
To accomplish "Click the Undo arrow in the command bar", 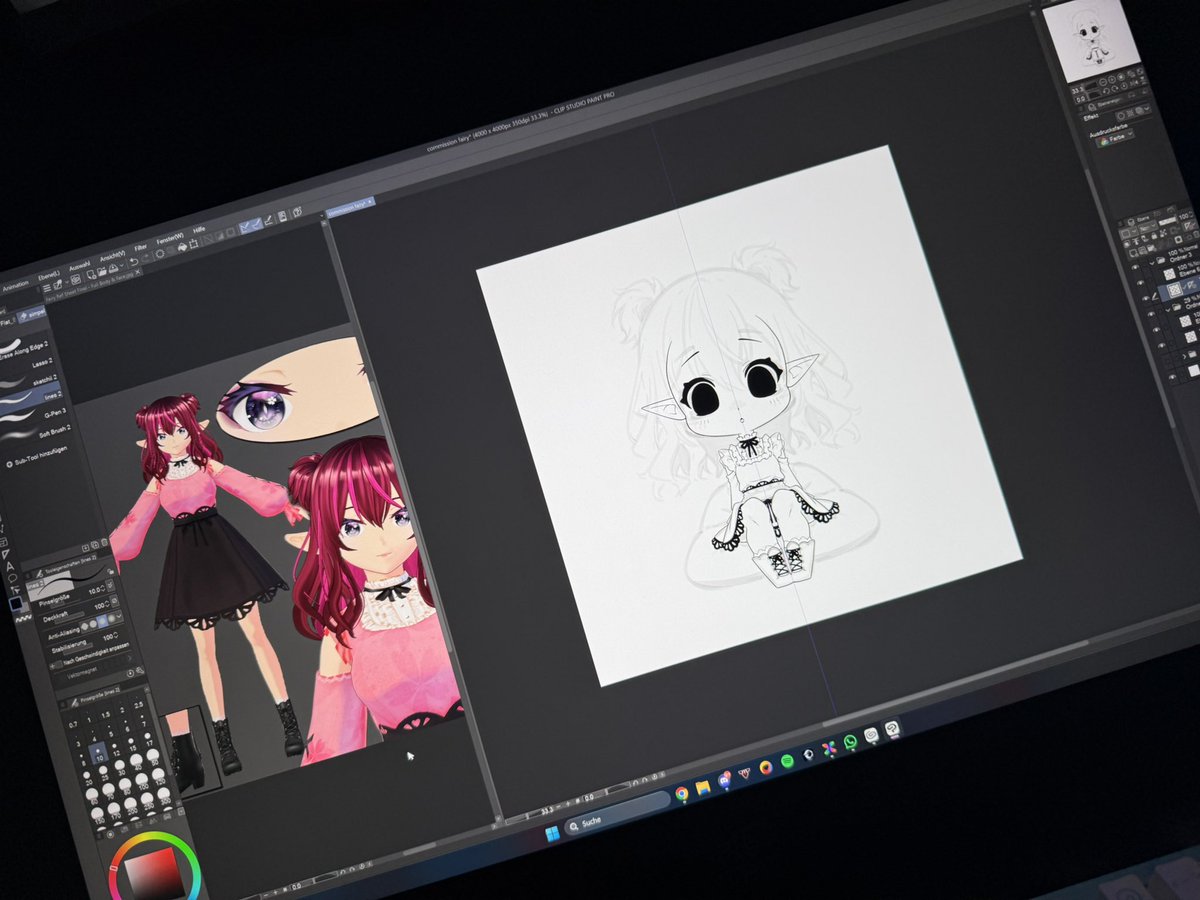I will pyautogui.click(x=133, y=262).
